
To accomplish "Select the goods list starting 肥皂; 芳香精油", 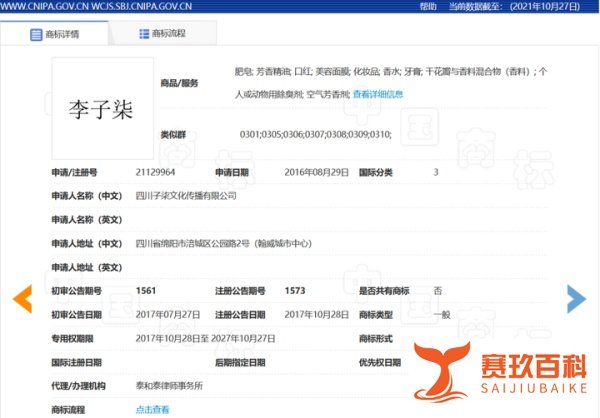I will click(391, 83).
